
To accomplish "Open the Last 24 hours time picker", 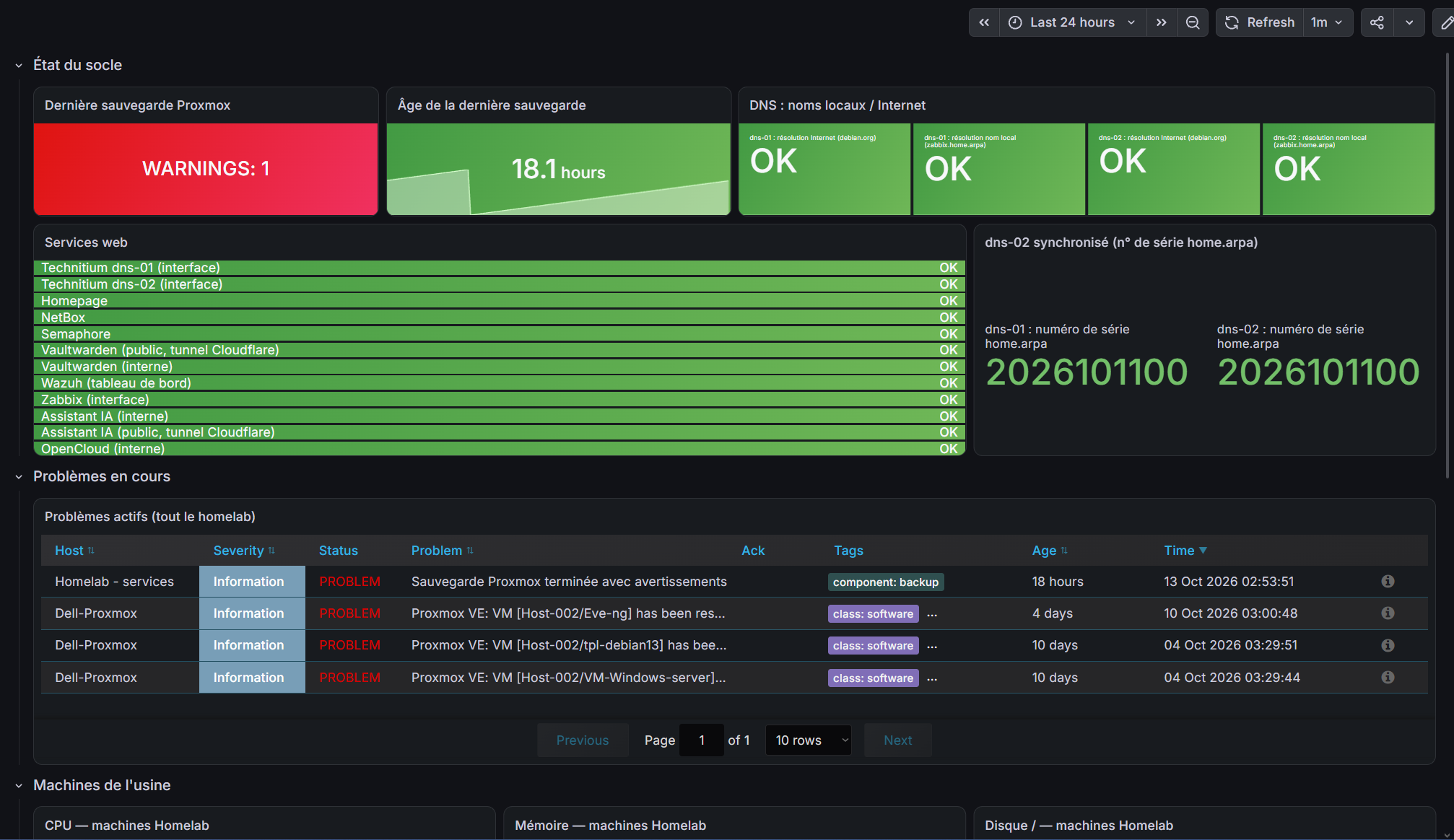I will tap(1072, 22).
